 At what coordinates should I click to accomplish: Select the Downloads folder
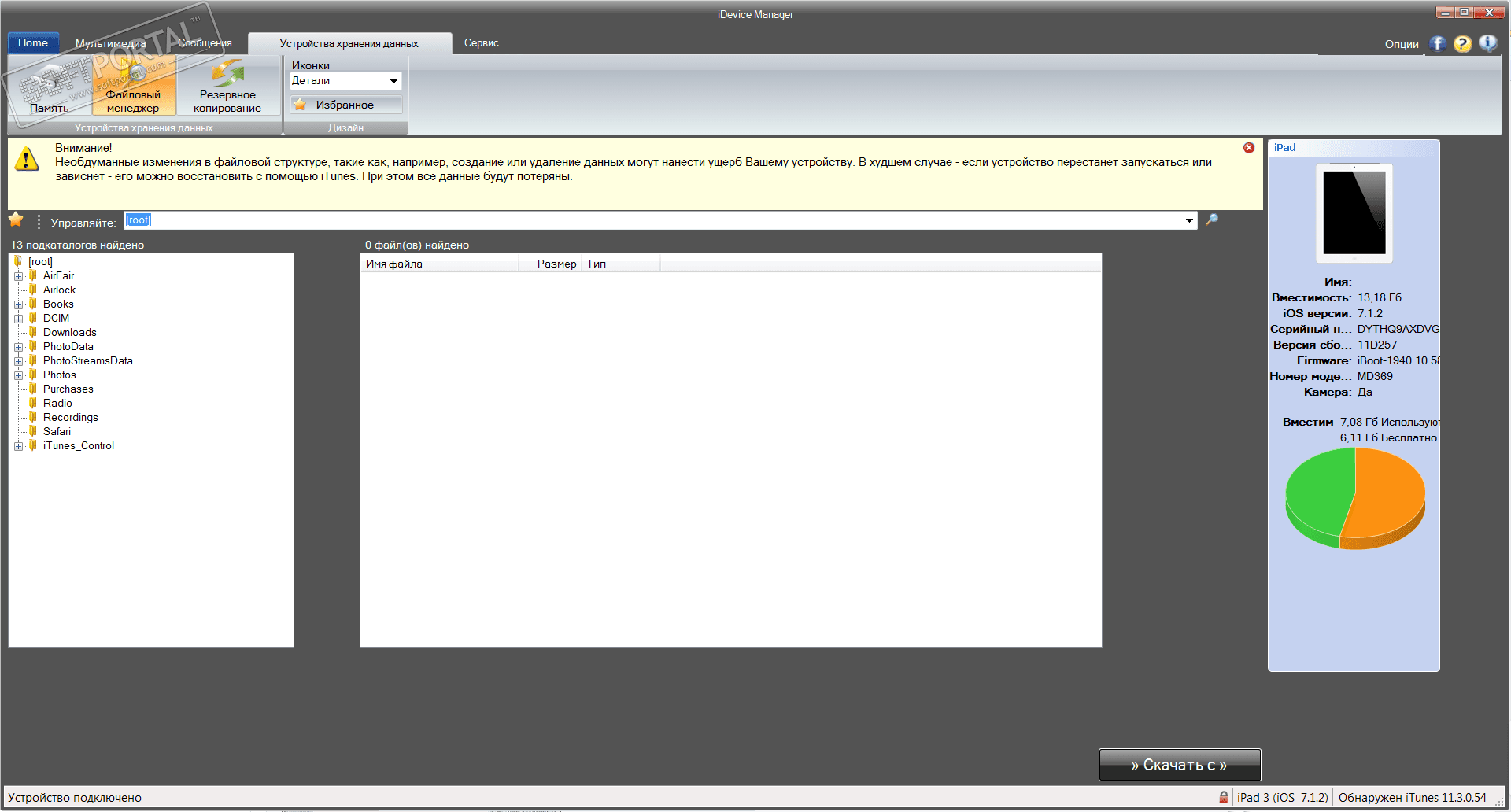click(70, 333)
